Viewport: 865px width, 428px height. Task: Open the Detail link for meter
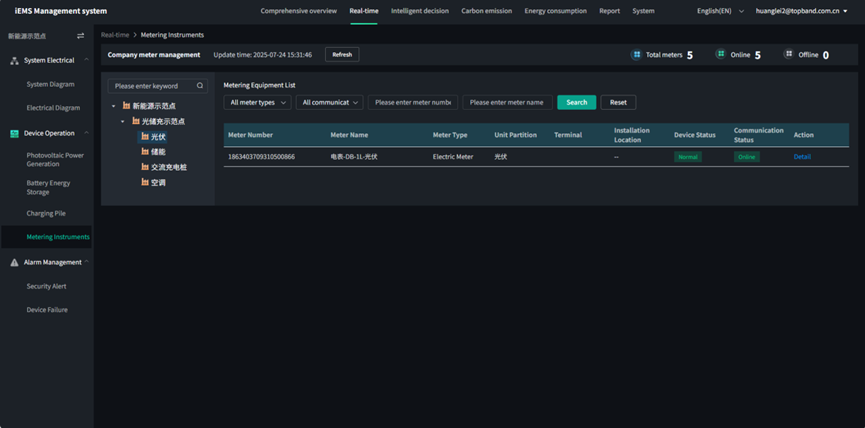802,157
